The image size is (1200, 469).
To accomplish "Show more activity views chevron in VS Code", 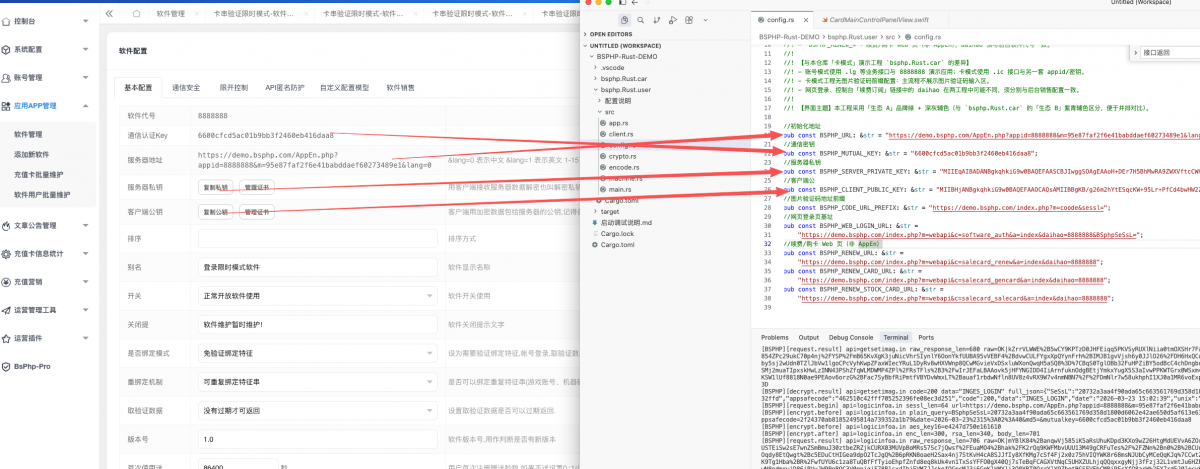I will [708, 19].
